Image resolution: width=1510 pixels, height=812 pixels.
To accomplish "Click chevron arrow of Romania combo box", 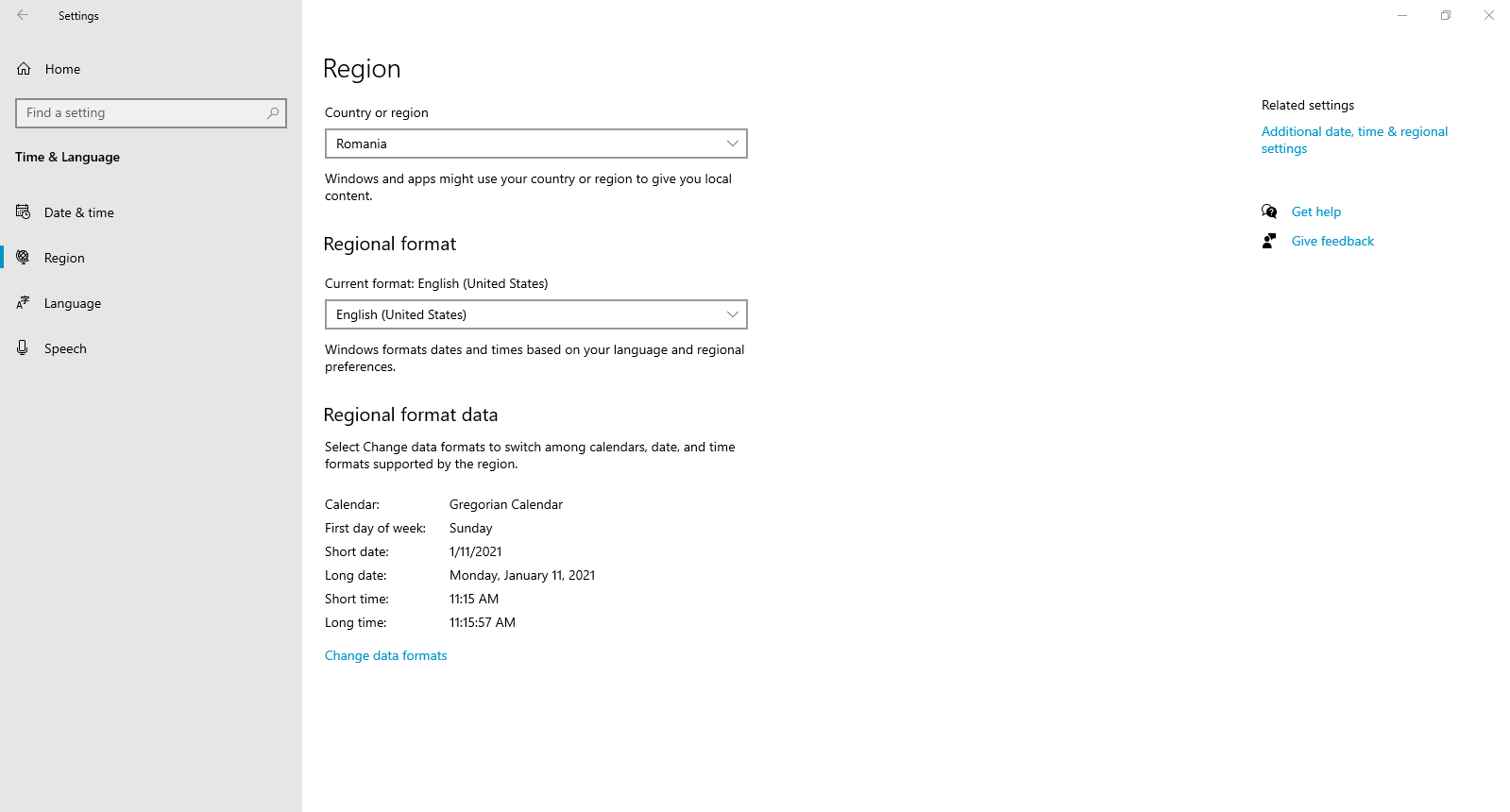I will tap(732, 144).
